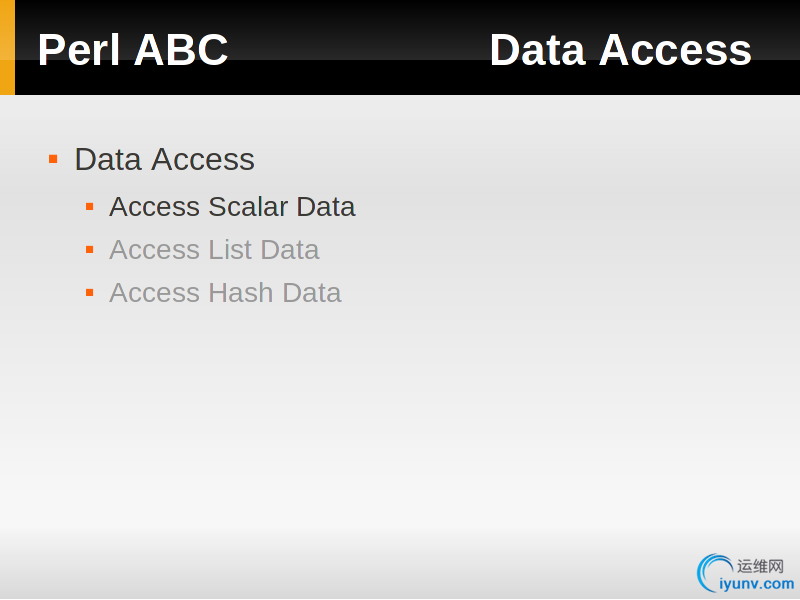Image resolution: width=800 pixels, height=600 pixels.
Task: Click the orange bullet beside Access Hash Data
Action: (90, 292)
